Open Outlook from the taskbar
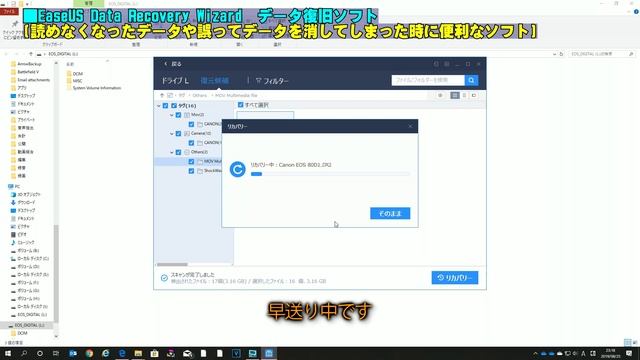The image size is (640, 360). pos(73,353)
